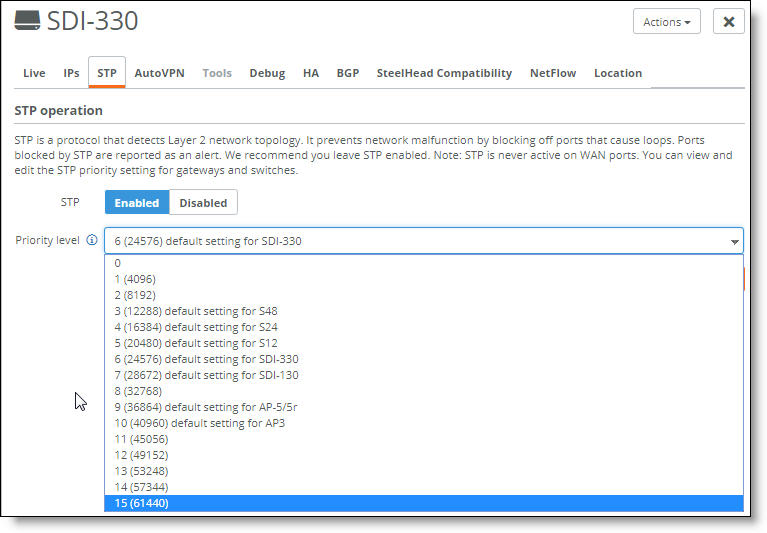Open the AutoVPN tab
The height and width of the screenshot is (533, 767).
pyautogui.click(x=159, y=73)
